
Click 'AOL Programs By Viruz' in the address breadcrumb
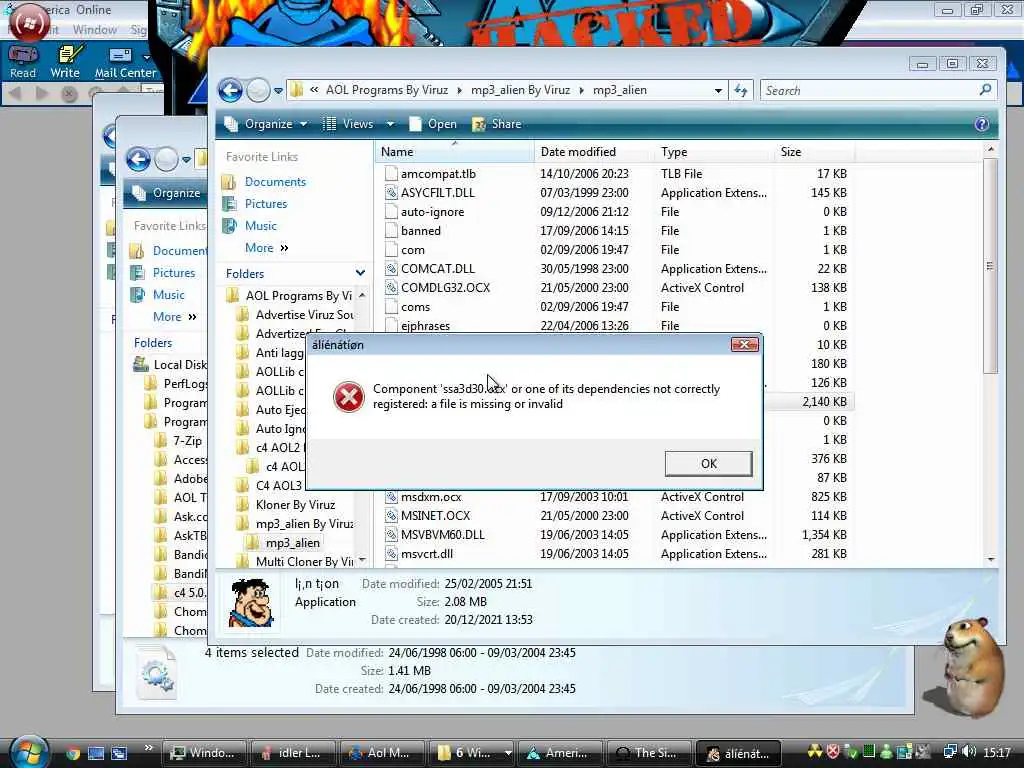[387, 90]
